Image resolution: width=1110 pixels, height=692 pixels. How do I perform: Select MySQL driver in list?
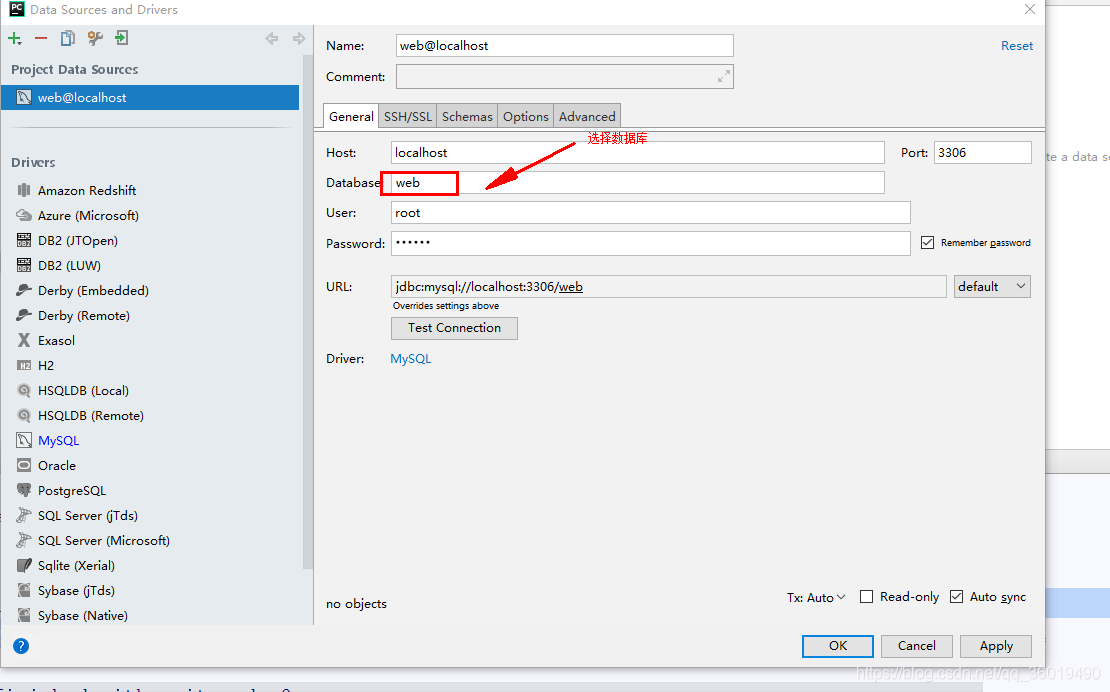pos(58,440)
